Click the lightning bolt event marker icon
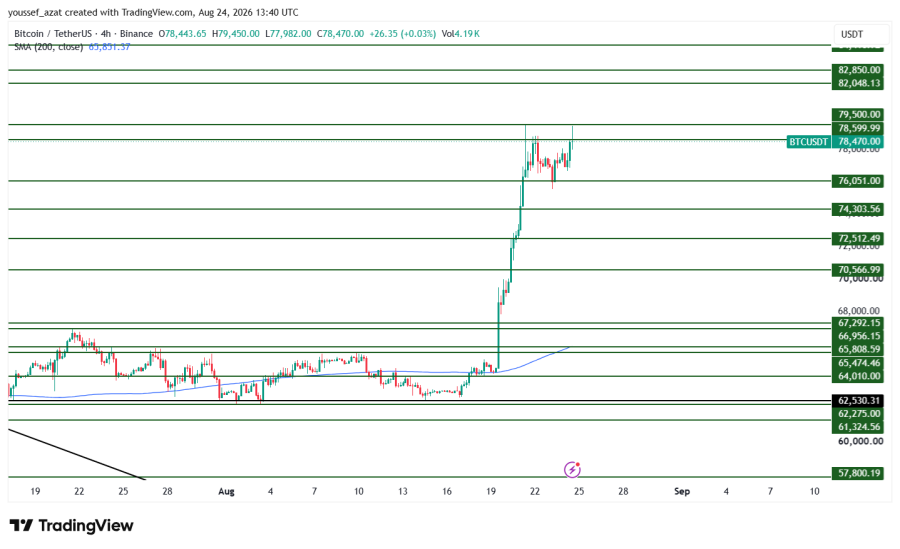Viewport: 900px width, 549px height. tap(572, 470)
